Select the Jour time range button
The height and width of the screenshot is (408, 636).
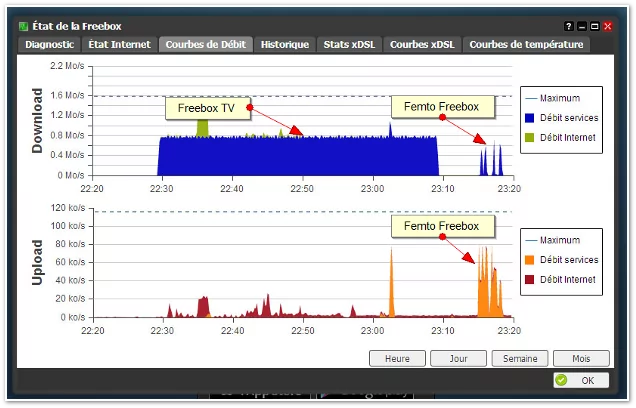click(x=459, y=358)
